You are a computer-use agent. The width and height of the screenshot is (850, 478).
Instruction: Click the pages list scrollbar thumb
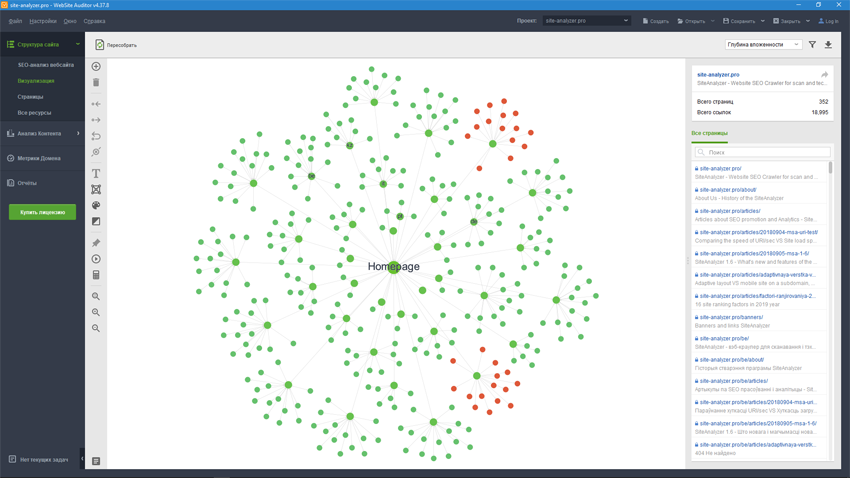click(x=830, y=168)
